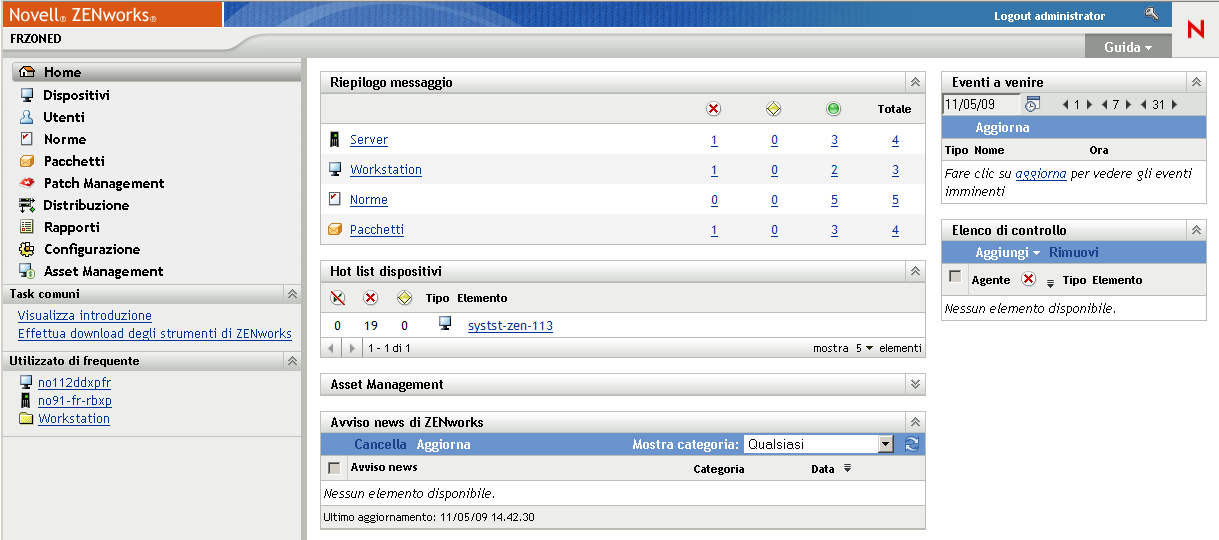Click Effettua download degli strumenti di ZENworks
The height and width of the screenshot is (540, 1219).
(155, 334)
